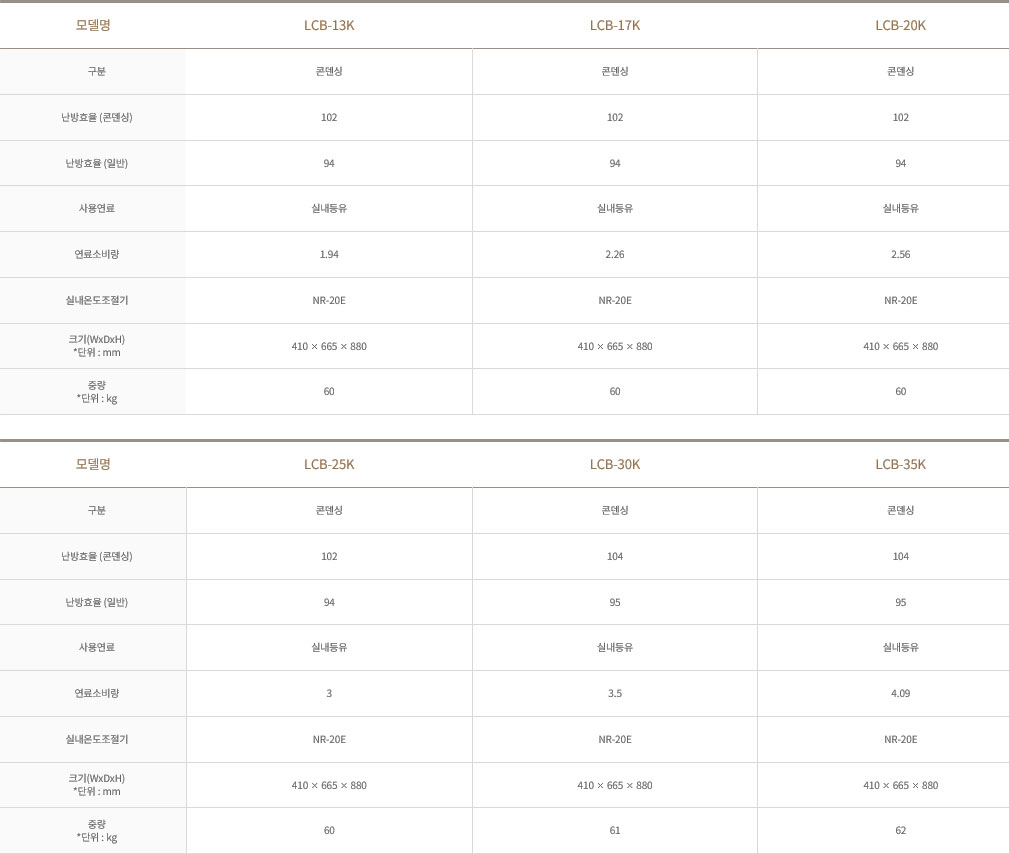Click the 1.94 fuel consumption value
Viewport: 1009px width, 854px height.
[329, 254]
